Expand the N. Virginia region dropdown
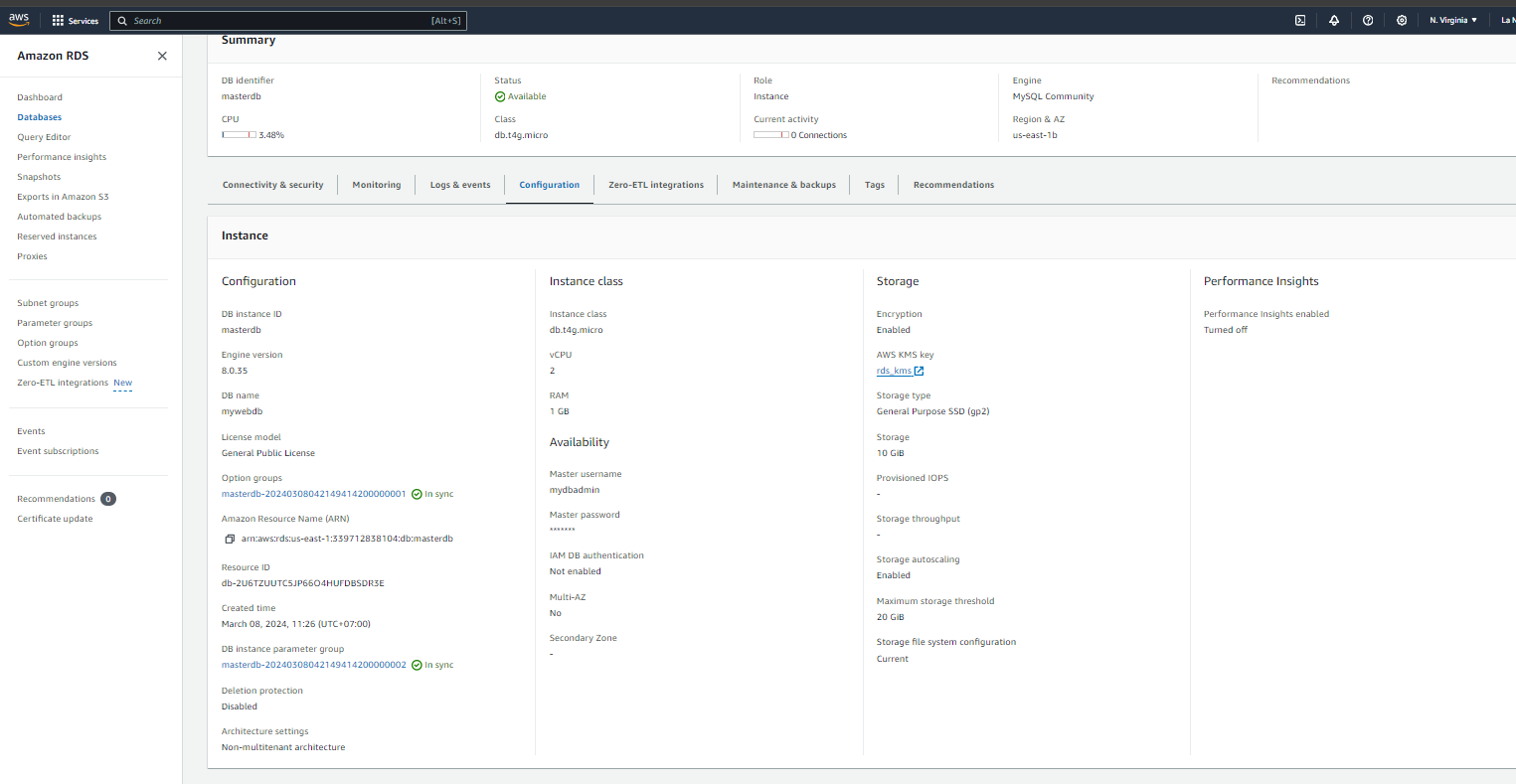1516x784 pixels. point(1452,21)
